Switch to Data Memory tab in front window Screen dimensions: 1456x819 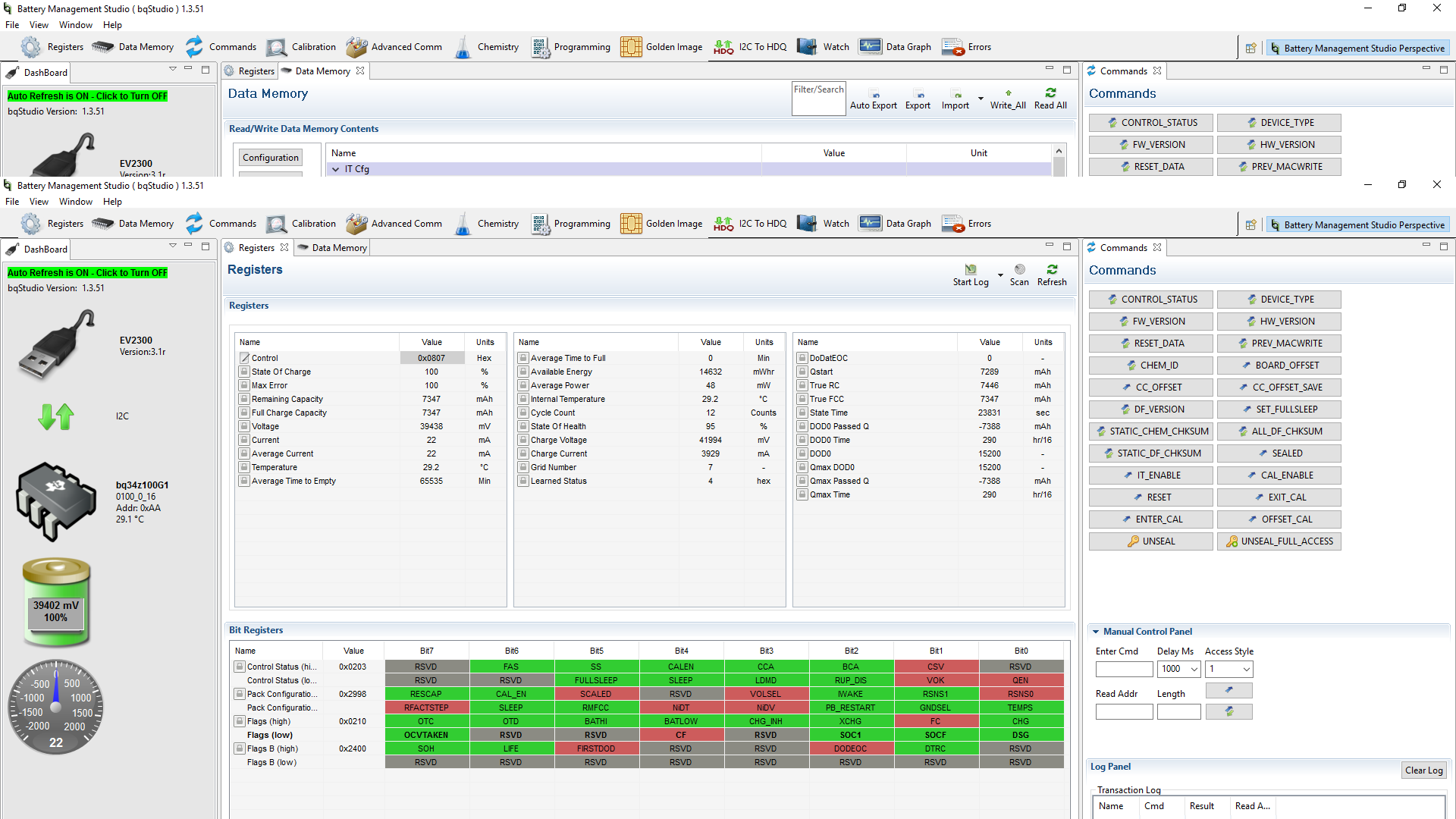[x=332, y=248]
